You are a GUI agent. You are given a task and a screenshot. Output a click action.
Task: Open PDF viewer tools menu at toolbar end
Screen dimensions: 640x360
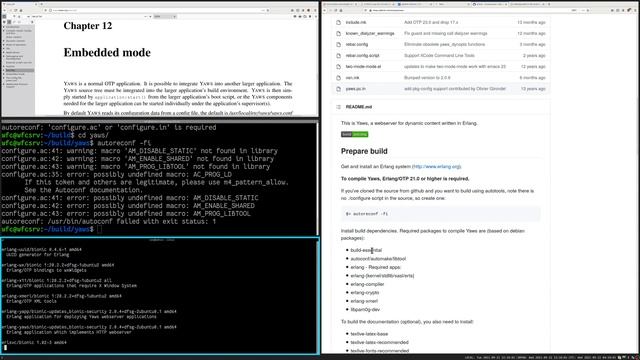coord(315,17)
